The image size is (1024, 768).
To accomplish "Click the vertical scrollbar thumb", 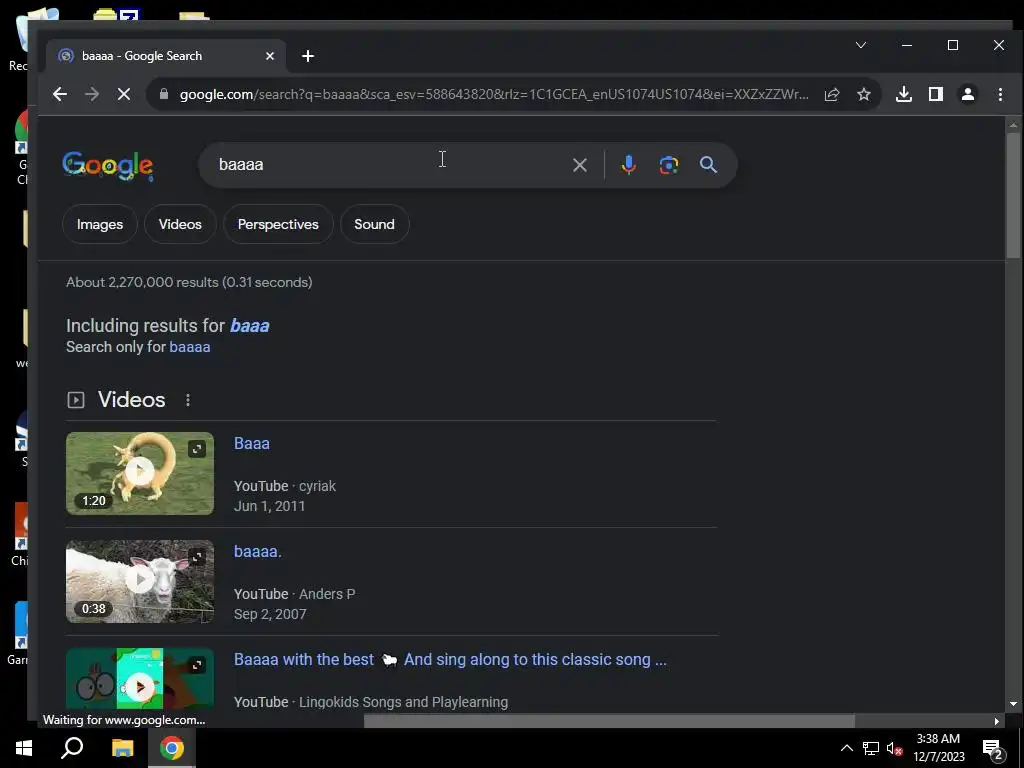I will pyautogui.click(x=1013, y=195).
